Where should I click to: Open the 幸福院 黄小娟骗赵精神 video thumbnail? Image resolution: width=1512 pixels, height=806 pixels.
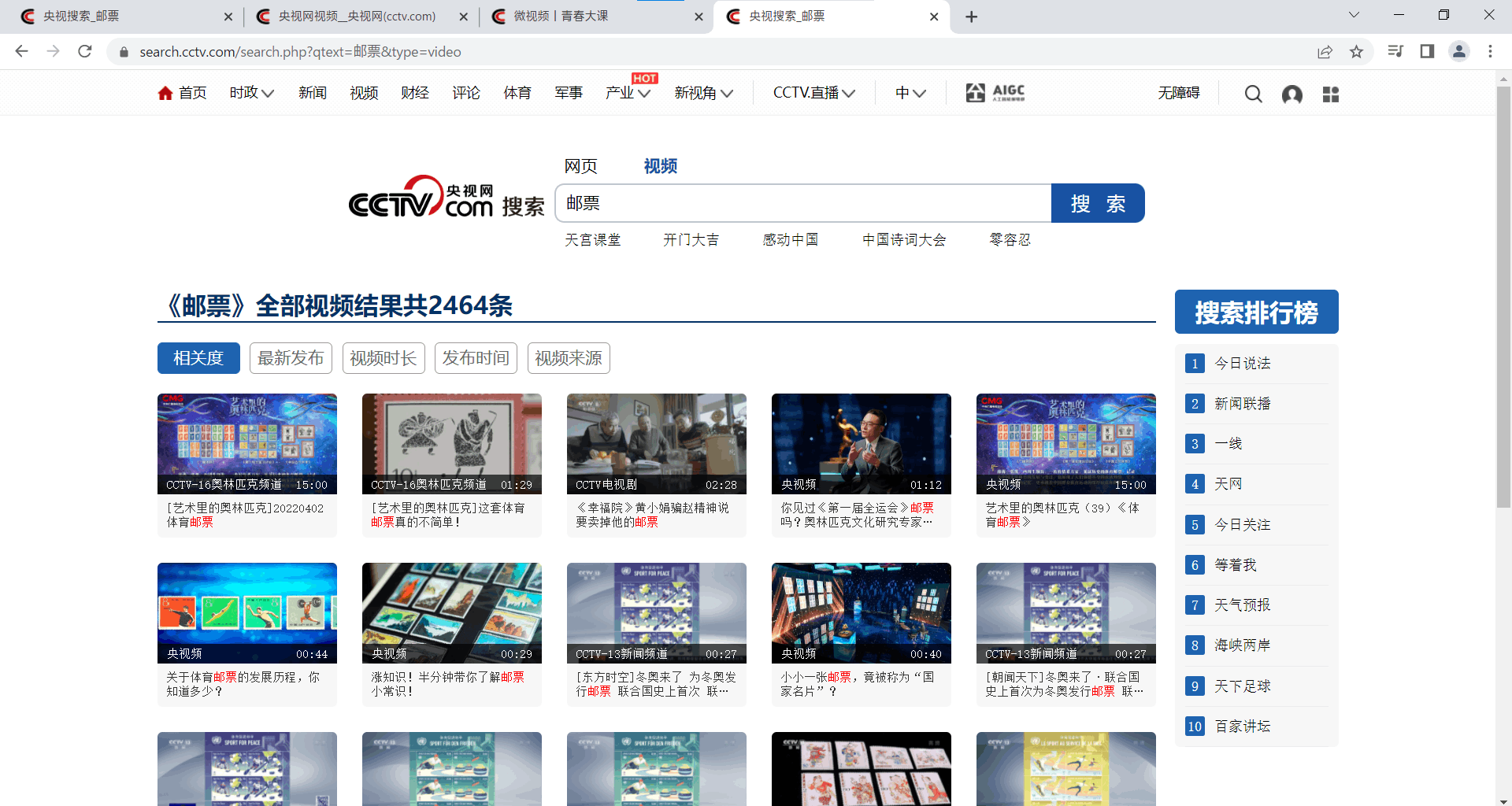coord(657,444)
